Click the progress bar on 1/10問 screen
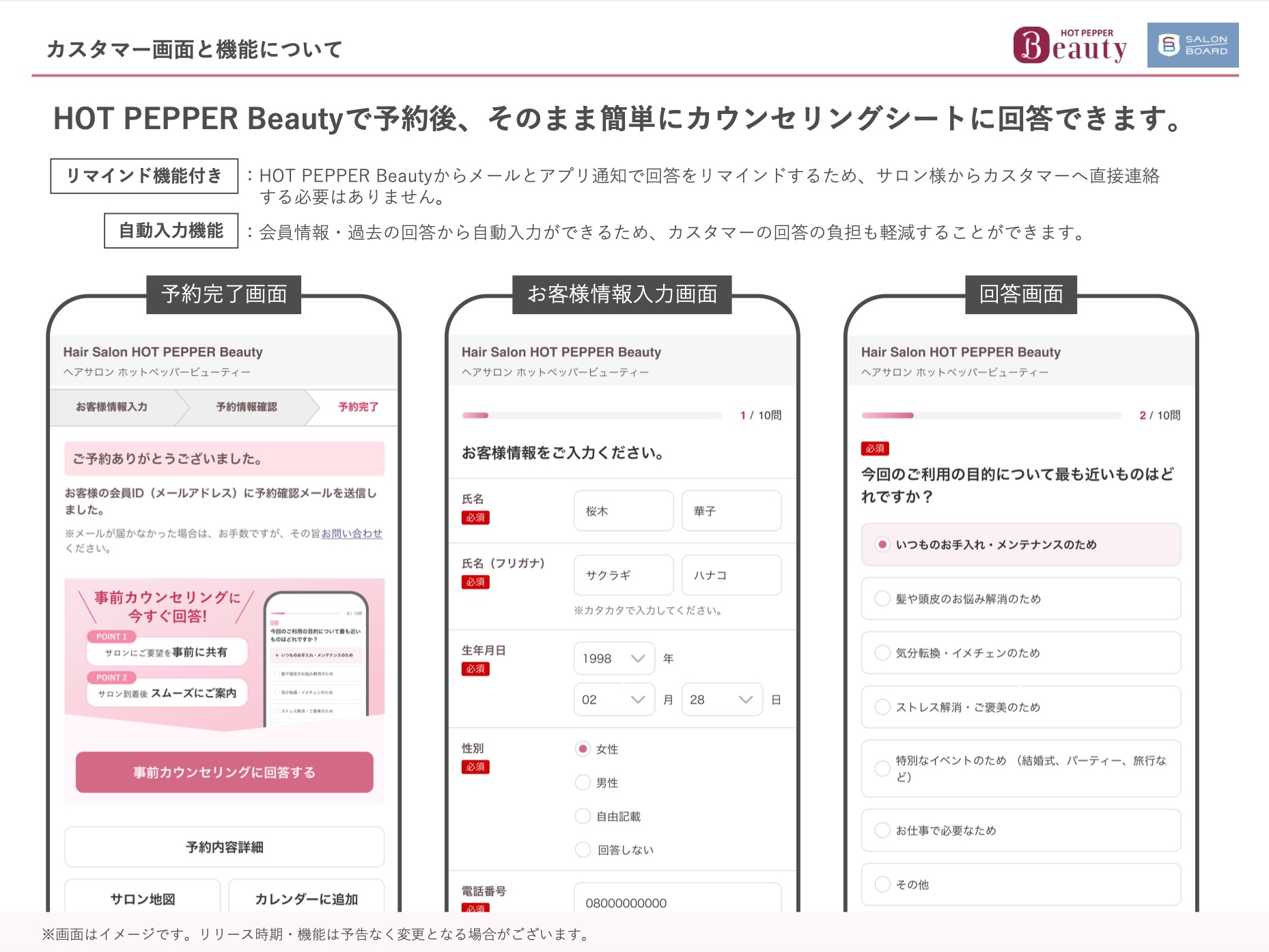The image size is (1269, 952). point(591,415)
